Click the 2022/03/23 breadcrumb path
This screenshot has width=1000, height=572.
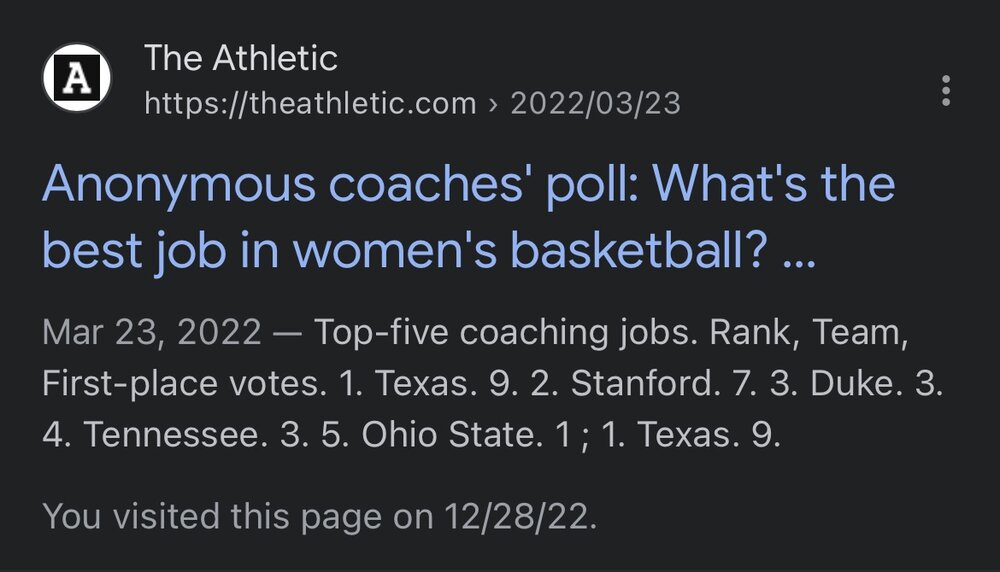pos(595,103)
